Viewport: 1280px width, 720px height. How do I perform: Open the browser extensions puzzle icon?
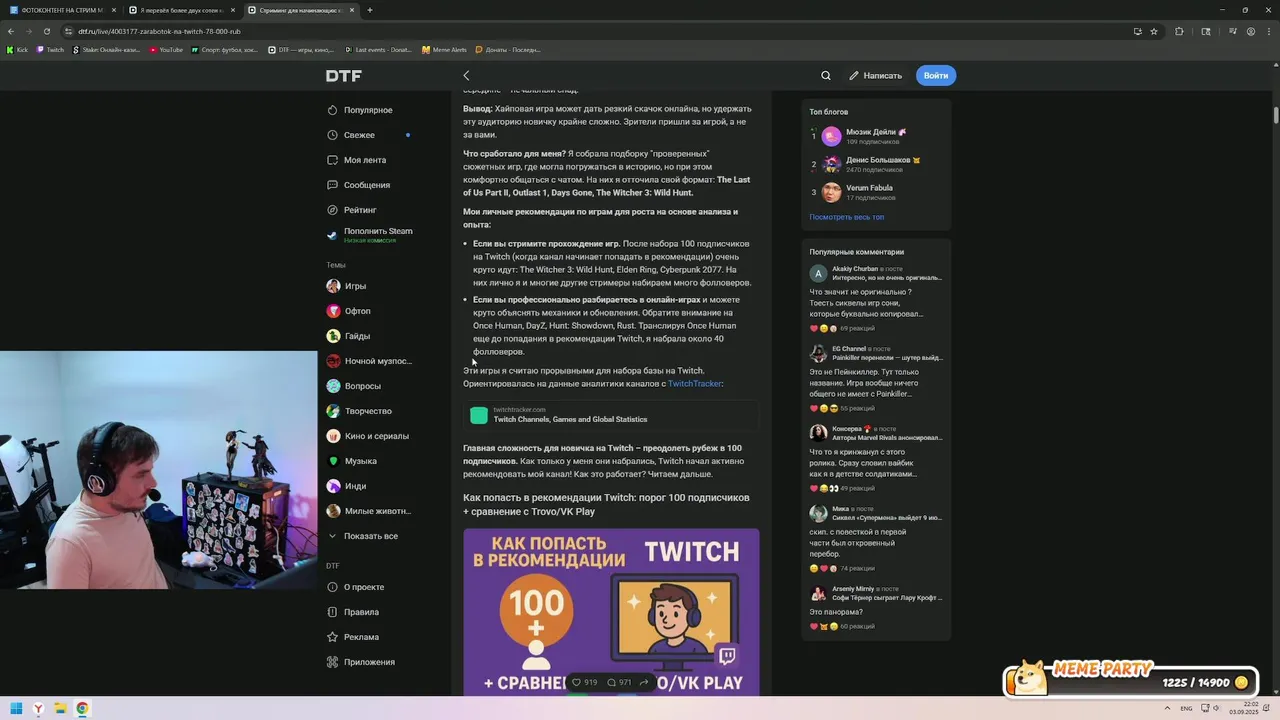click(x=1179, y=31)
